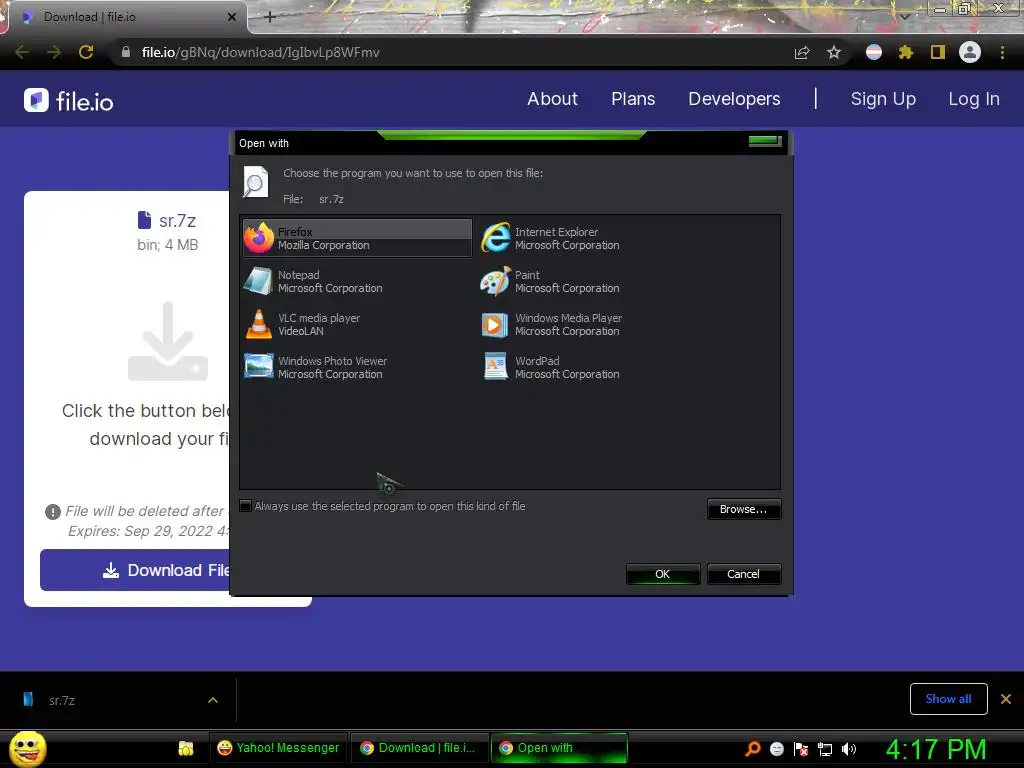The width and height of the screenshot is (1024, 768).
Task: Switch to Download | file.i... taskbar item
Action: pyautogui.click(x=418, y=748)
